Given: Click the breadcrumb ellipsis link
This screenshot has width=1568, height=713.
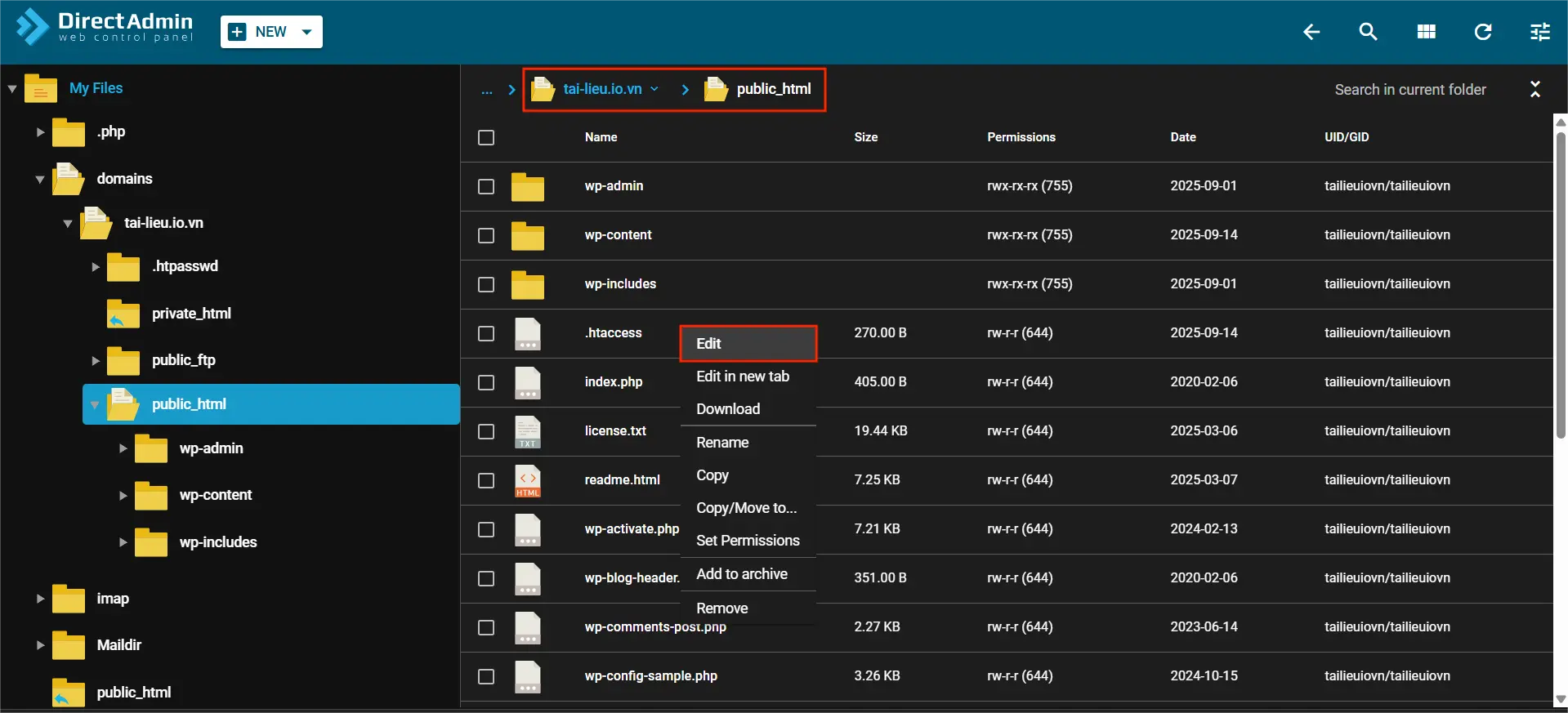Looking at the screenshot, I should coord(487,90).
